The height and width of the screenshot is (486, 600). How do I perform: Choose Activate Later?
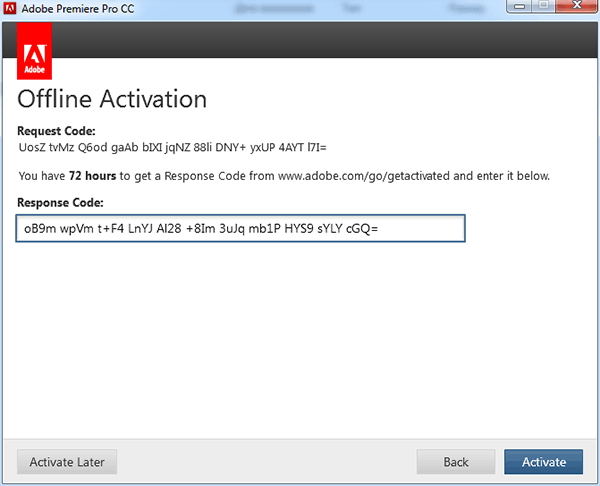tap(67, 462)
